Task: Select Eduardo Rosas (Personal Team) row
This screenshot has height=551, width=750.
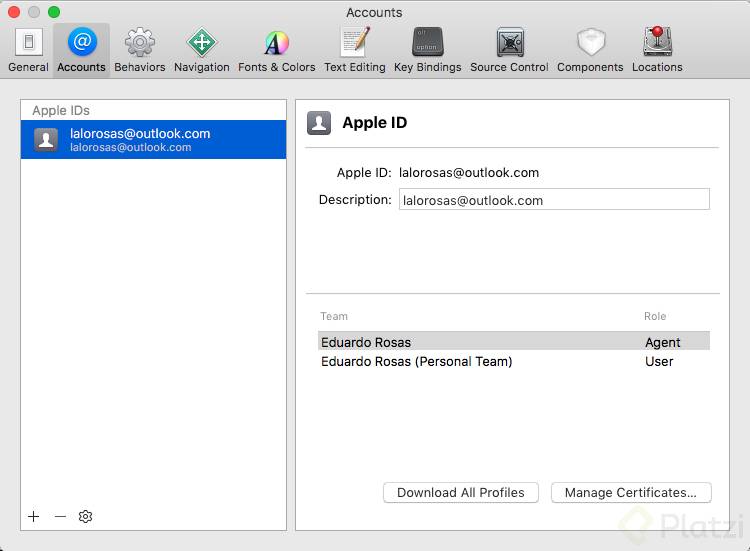Action: coord(514,361)
